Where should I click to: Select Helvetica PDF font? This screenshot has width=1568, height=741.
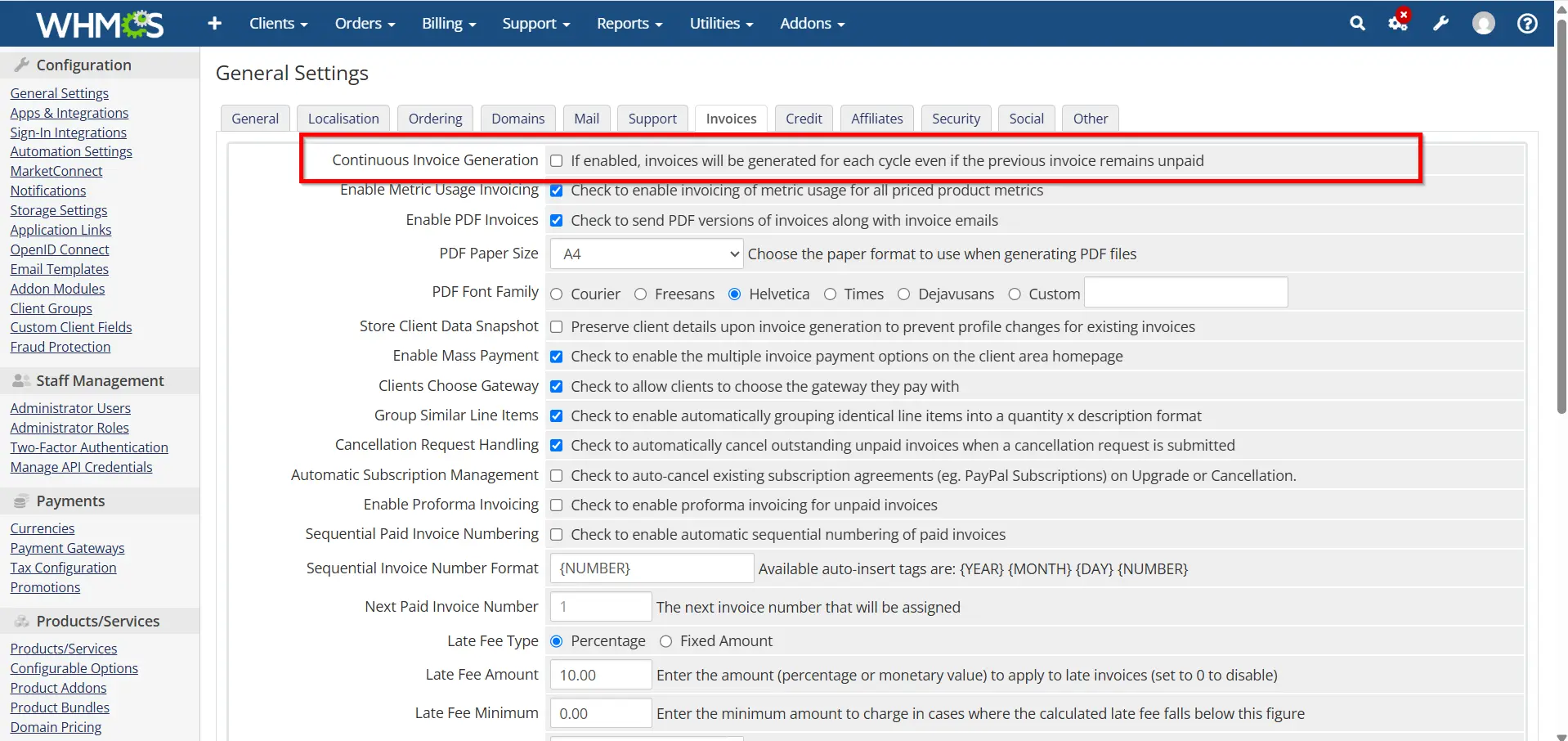pyautogui.click(x=735, y=294)
